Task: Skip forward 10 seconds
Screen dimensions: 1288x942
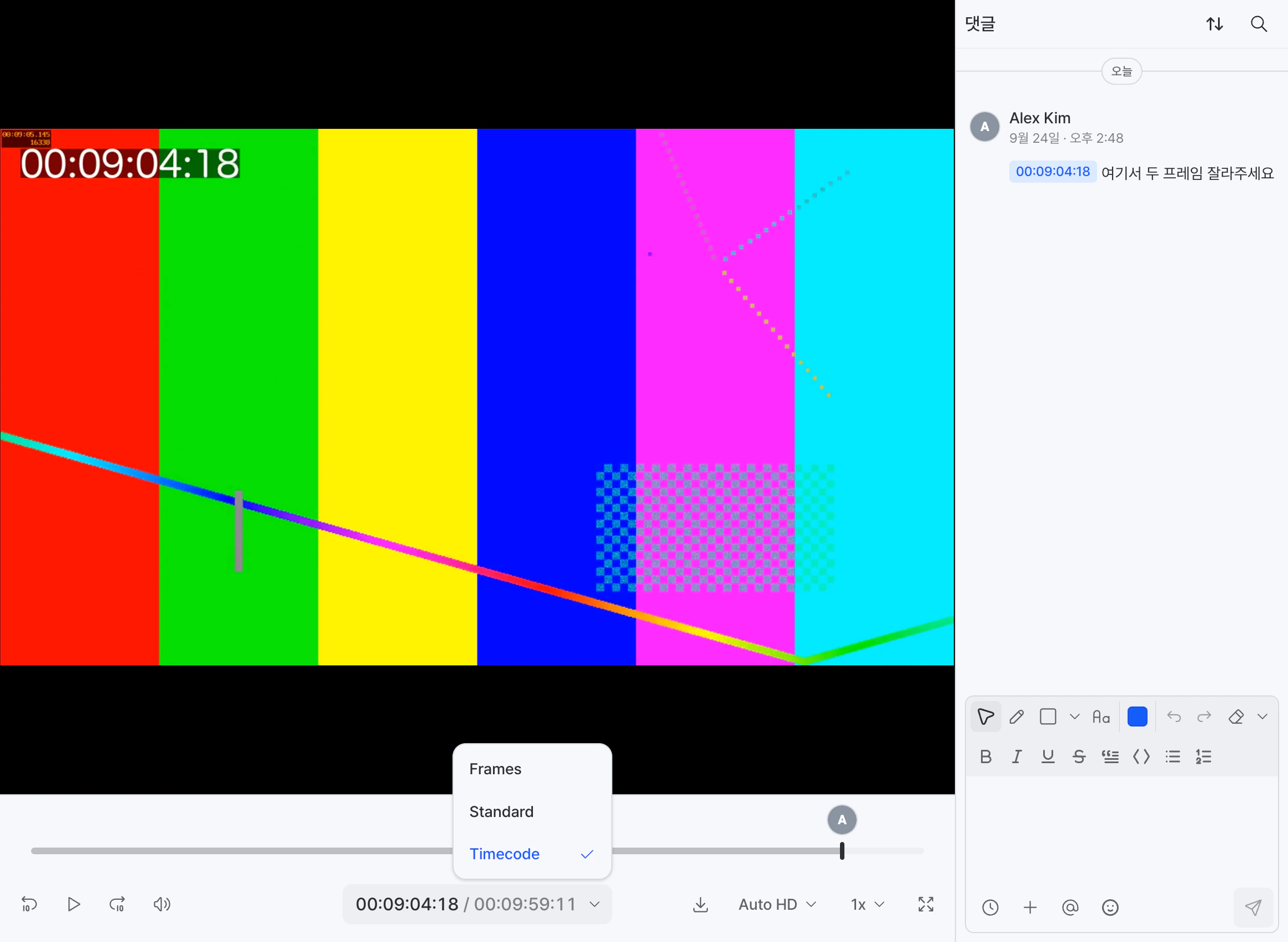Action: point(117,904)
